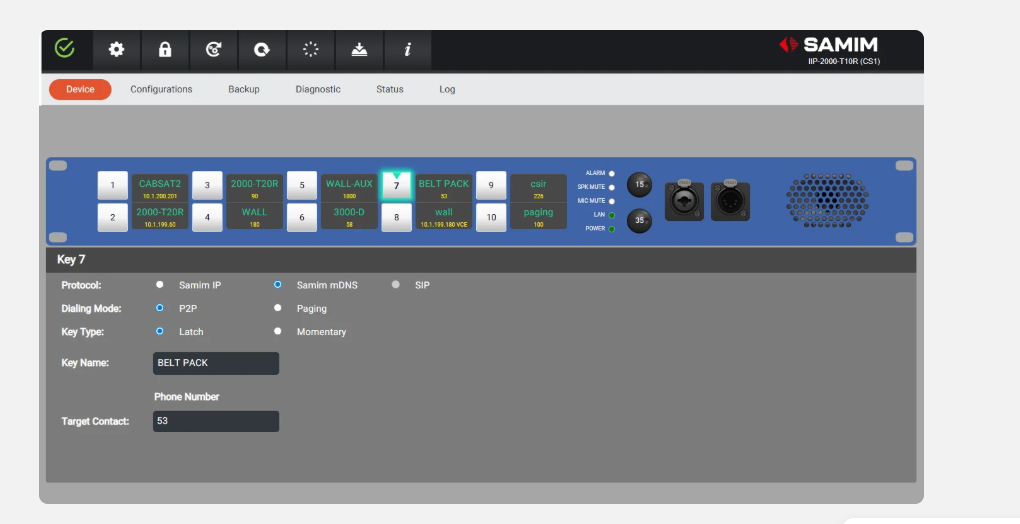This screenshot has width=1020, height=524.
Task: Click the Target Contact phone number field
Action: [216, 421]
